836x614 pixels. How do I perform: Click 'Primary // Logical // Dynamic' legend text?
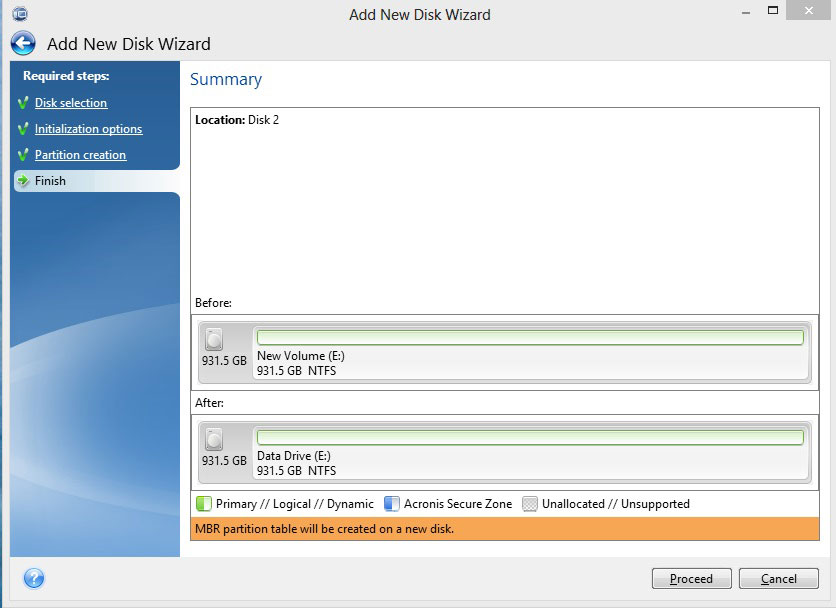pyautogui.click(x=295, y=504)
